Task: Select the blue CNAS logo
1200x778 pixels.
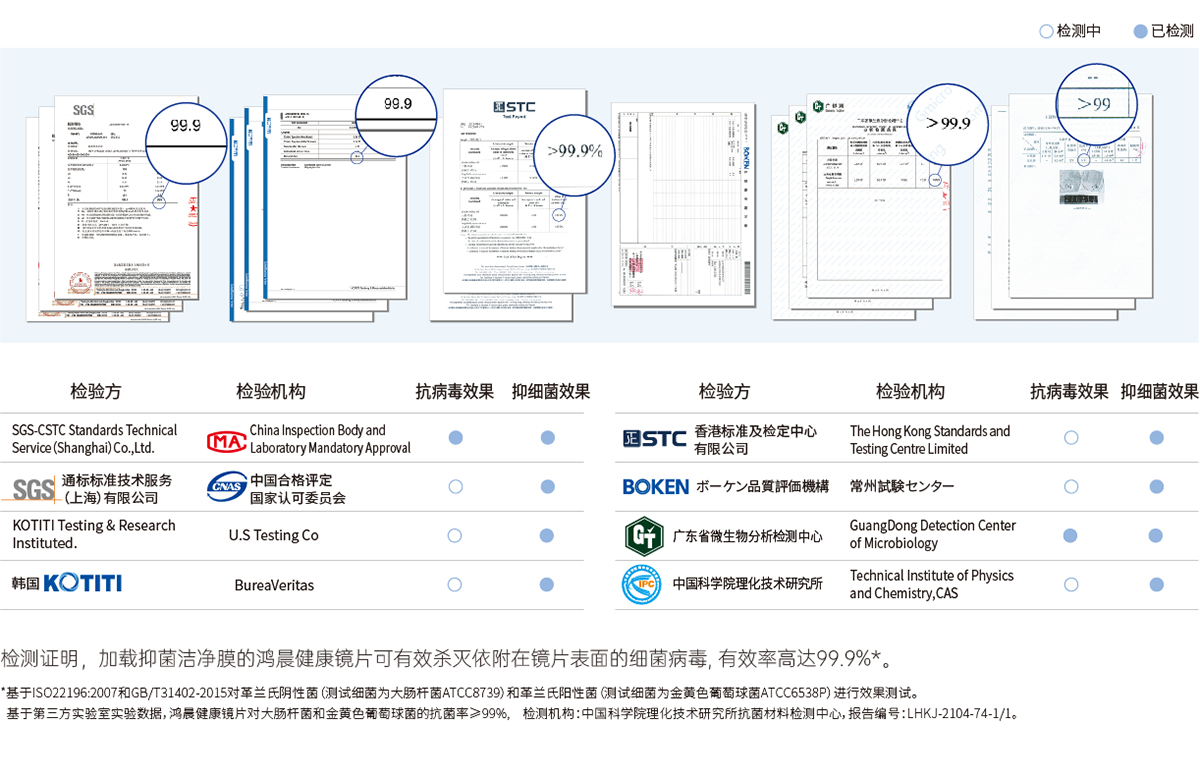Action: pyautogui.click(x=226, y=488)
